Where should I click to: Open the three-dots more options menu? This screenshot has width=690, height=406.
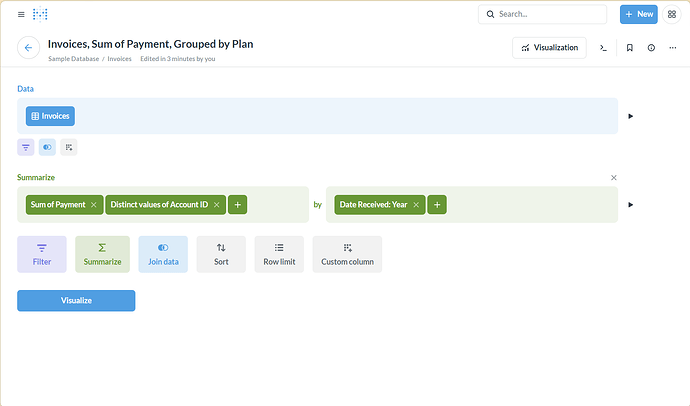672,48
